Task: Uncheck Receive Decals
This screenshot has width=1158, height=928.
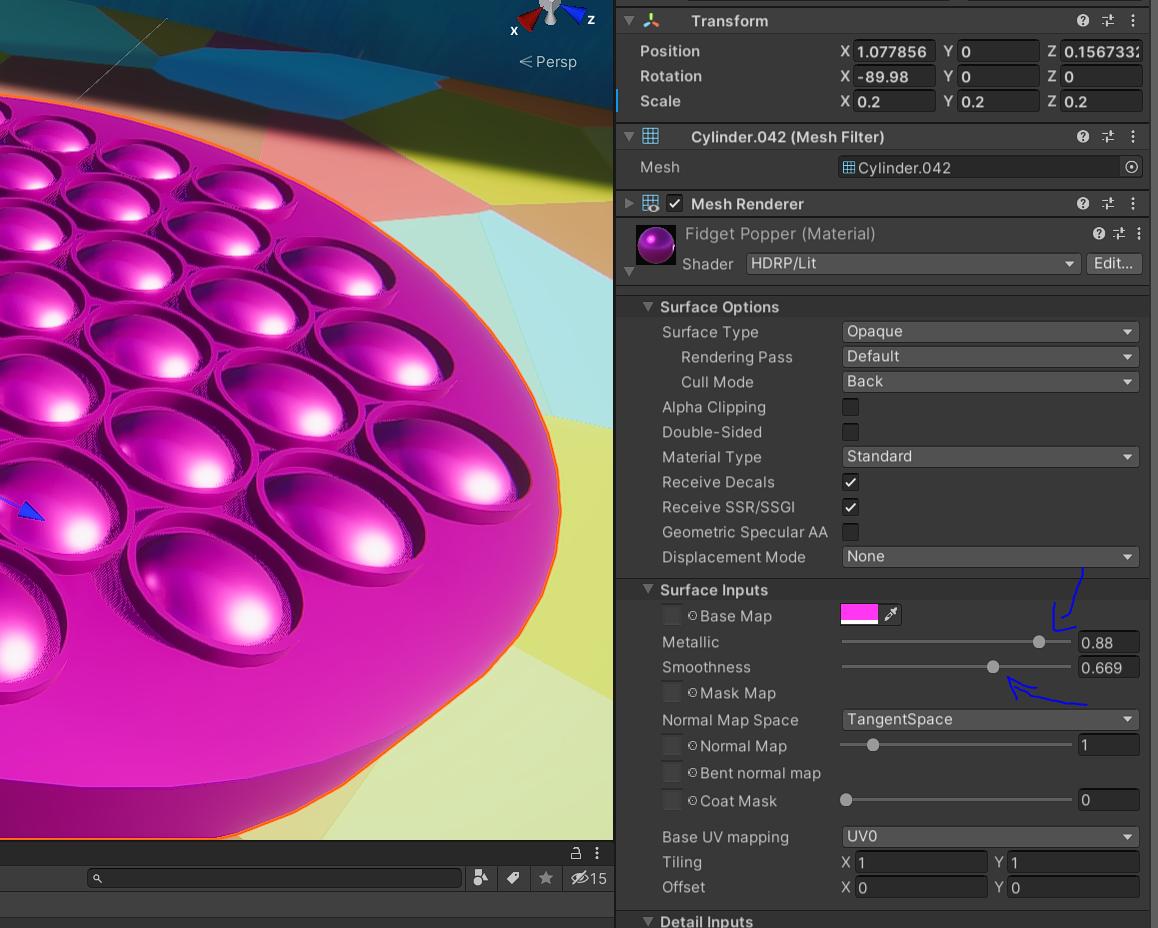Action: 850,482
